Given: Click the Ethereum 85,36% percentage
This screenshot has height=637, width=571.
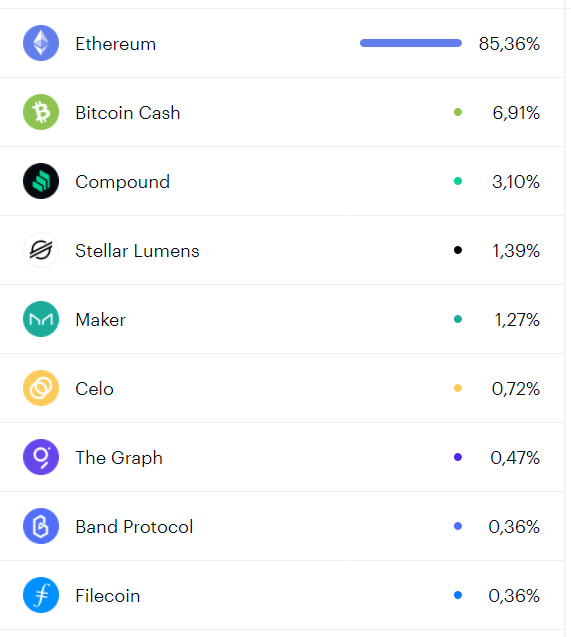Looking at the screenshot, I should 509,43.
